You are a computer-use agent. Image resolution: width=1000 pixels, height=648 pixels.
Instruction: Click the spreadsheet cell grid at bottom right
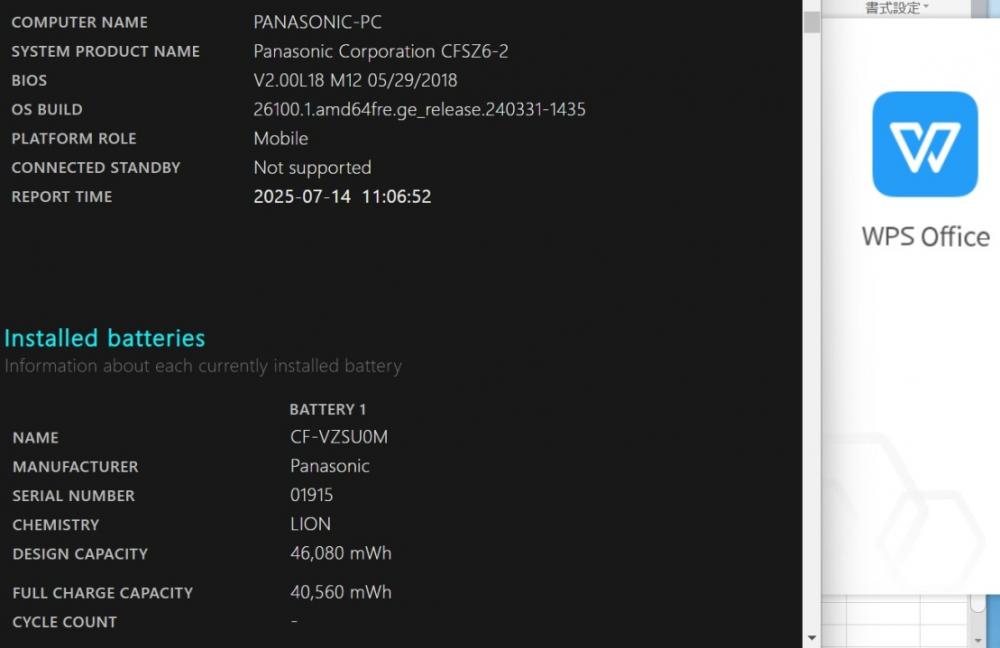pos(895,621)
